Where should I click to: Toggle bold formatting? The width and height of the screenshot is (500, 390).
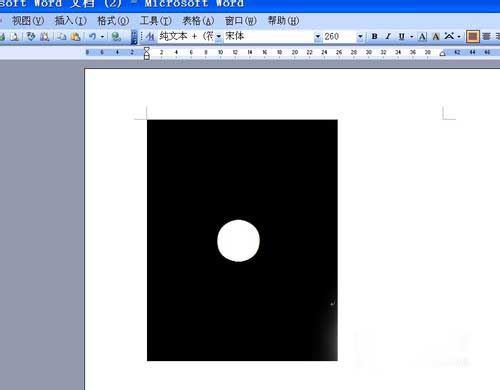point(374,36)
